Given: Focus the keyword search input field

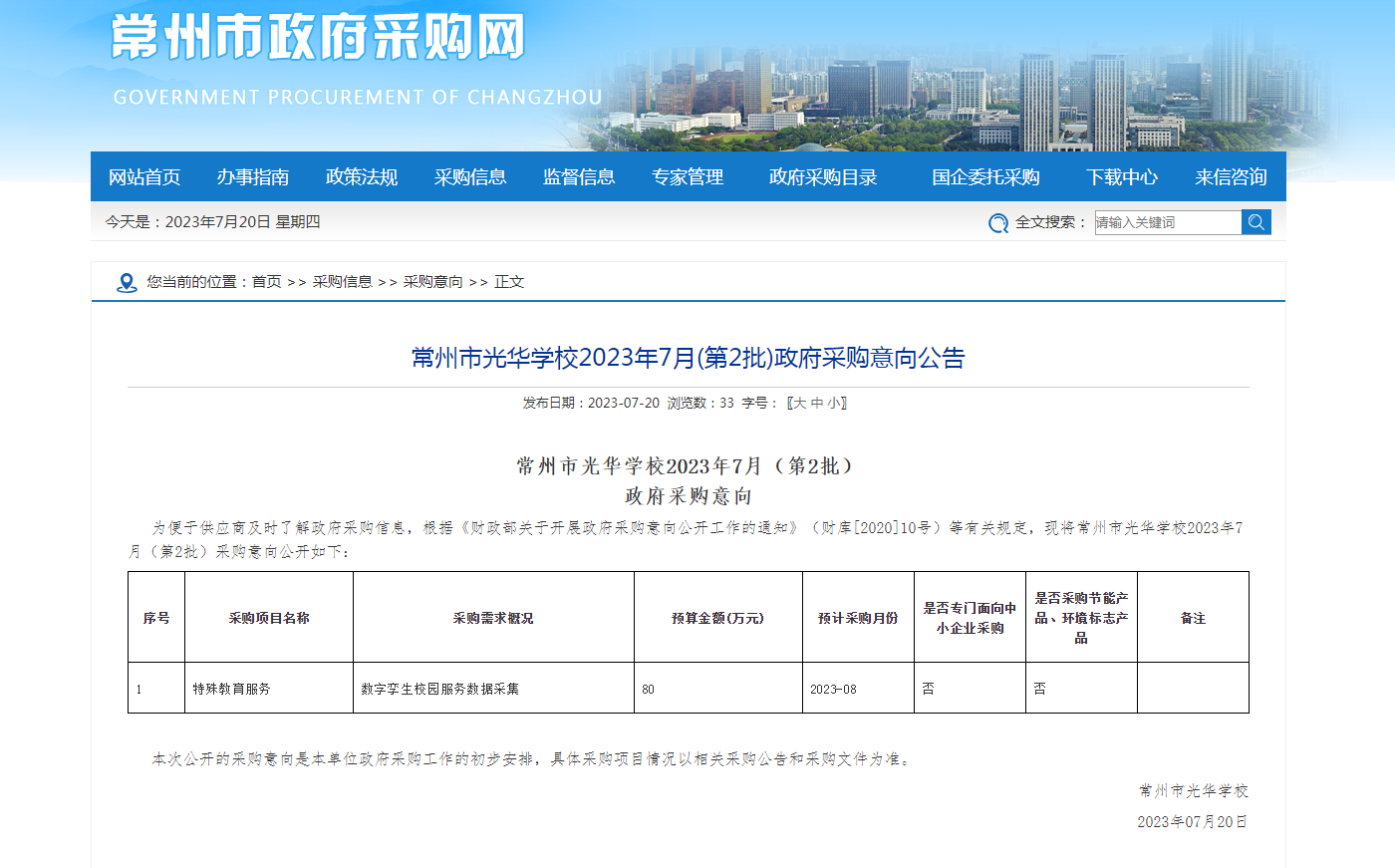Looking at the screenshot, I should click(x=1167, y=222).
